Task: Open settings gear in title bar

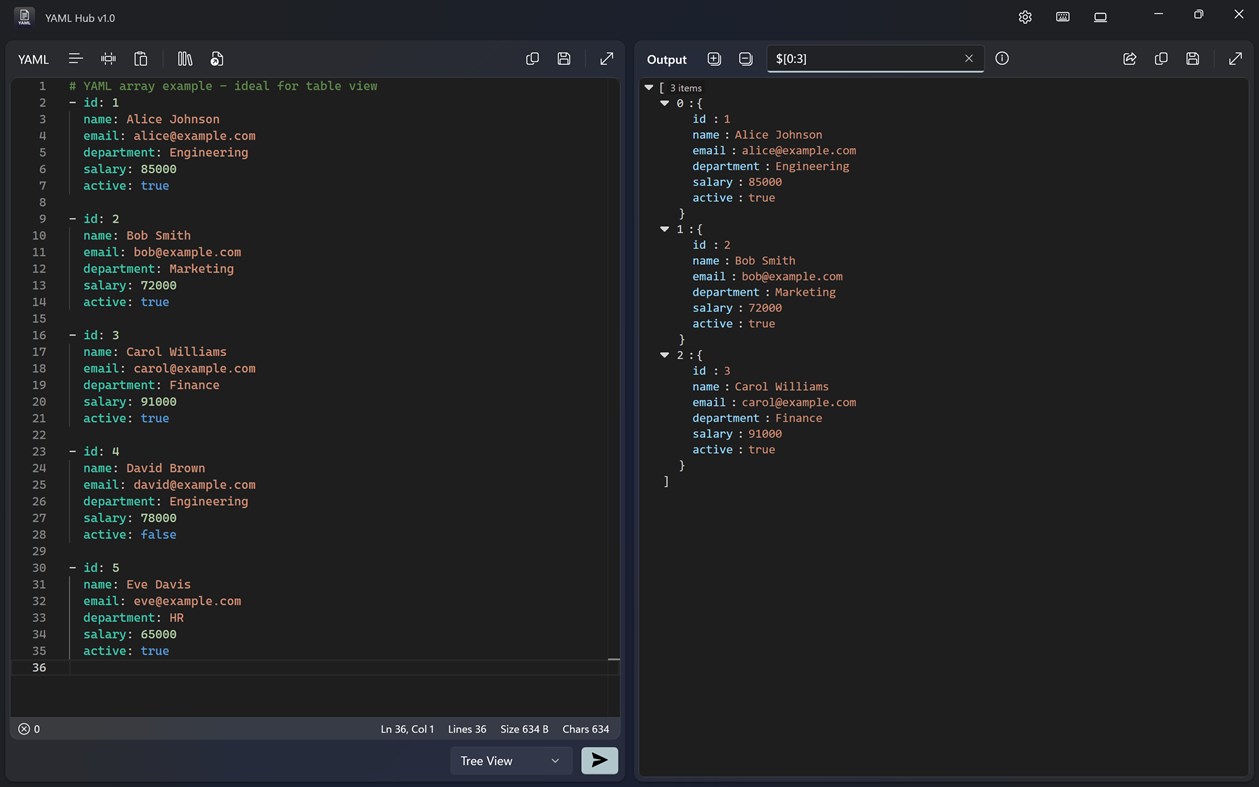Action: (1025, 17)
